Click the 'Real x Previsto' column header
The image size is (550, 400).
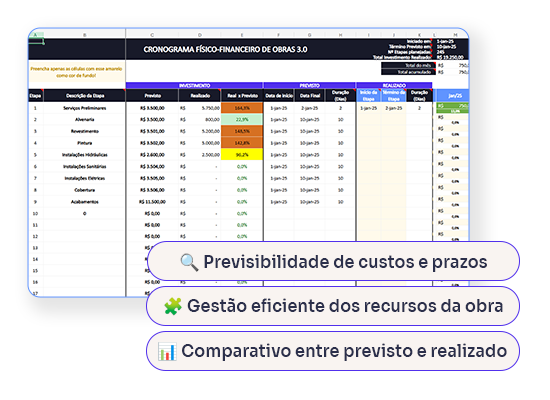click(242, 95)
